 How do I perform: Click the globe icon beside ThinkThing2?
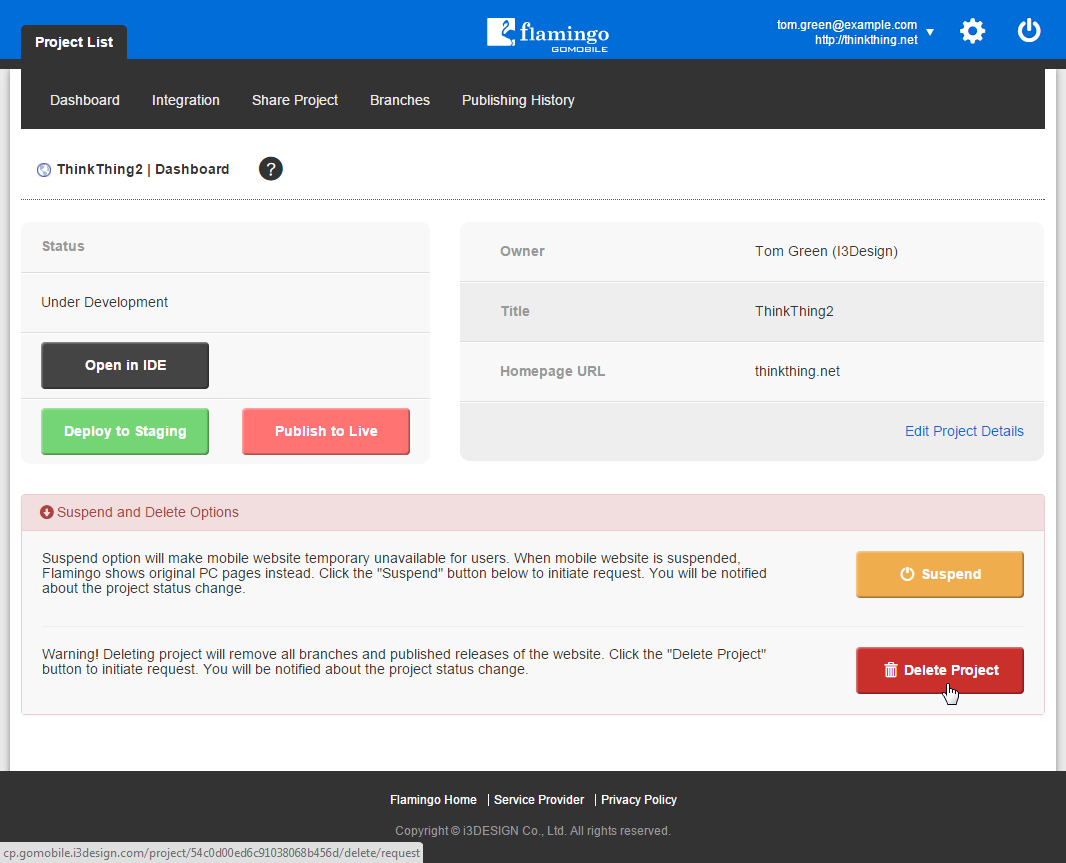point(44,170)
